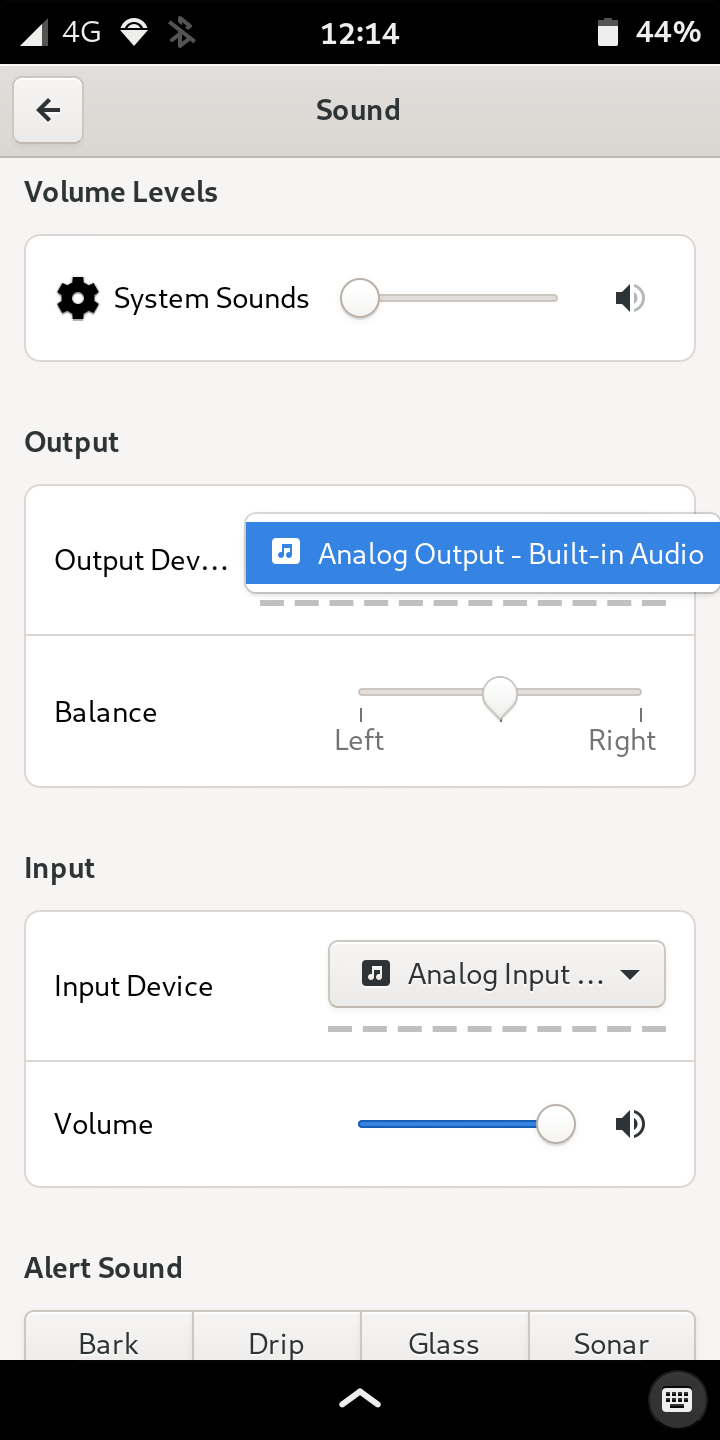The image size is (720, 1440).
Task: Go back with the arrow button
Action: coord(47,110)
